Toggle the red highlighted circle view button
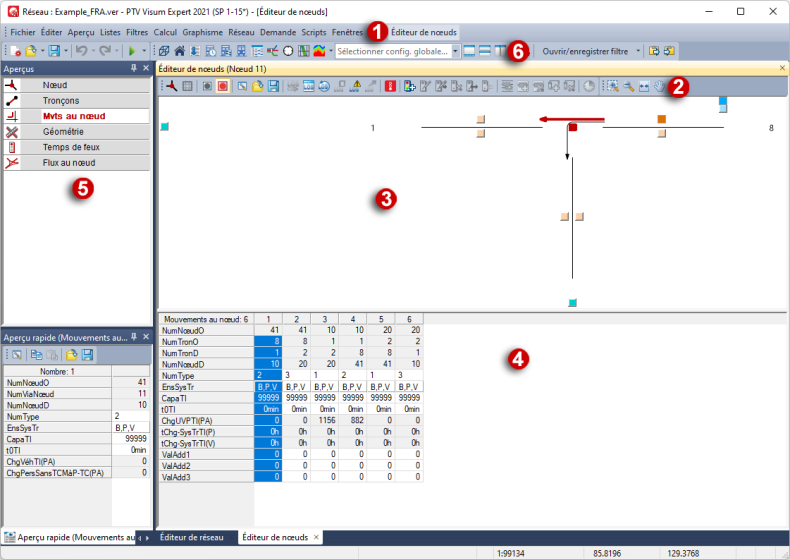 [x=223, y=87]
